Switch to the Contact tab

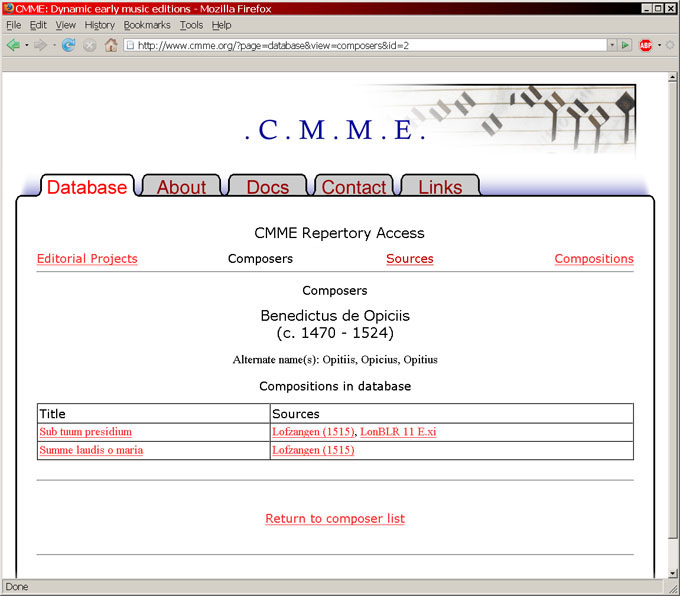point(354,187)
